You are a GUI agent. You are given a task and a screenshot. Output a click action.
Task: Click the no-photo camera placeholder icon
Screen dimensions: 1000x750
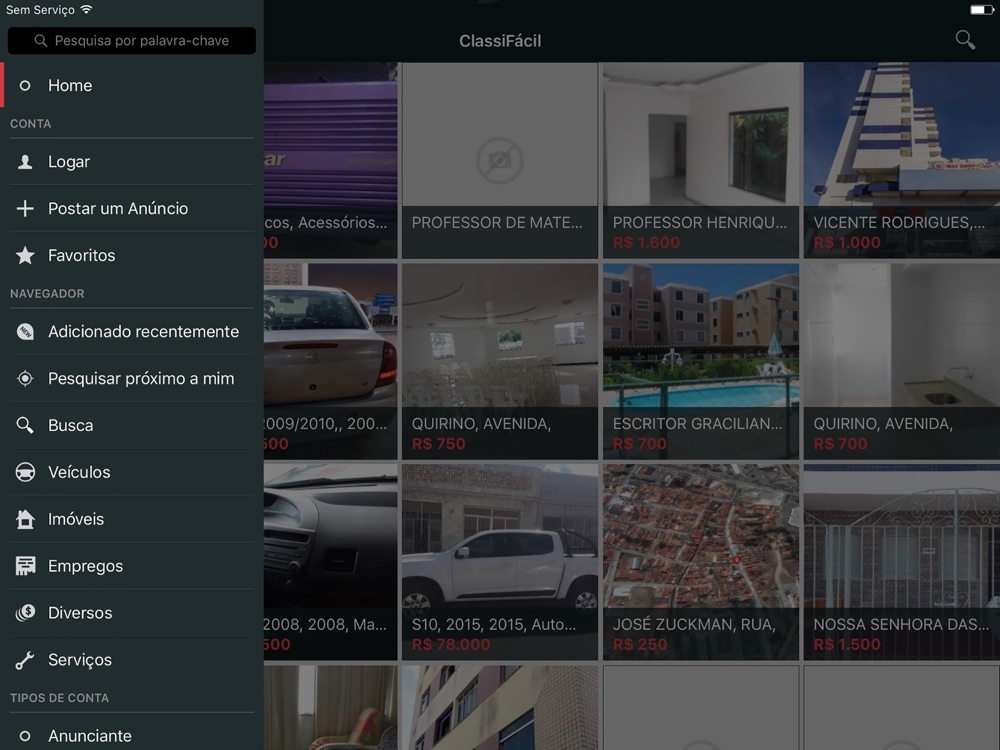[500, 160]
